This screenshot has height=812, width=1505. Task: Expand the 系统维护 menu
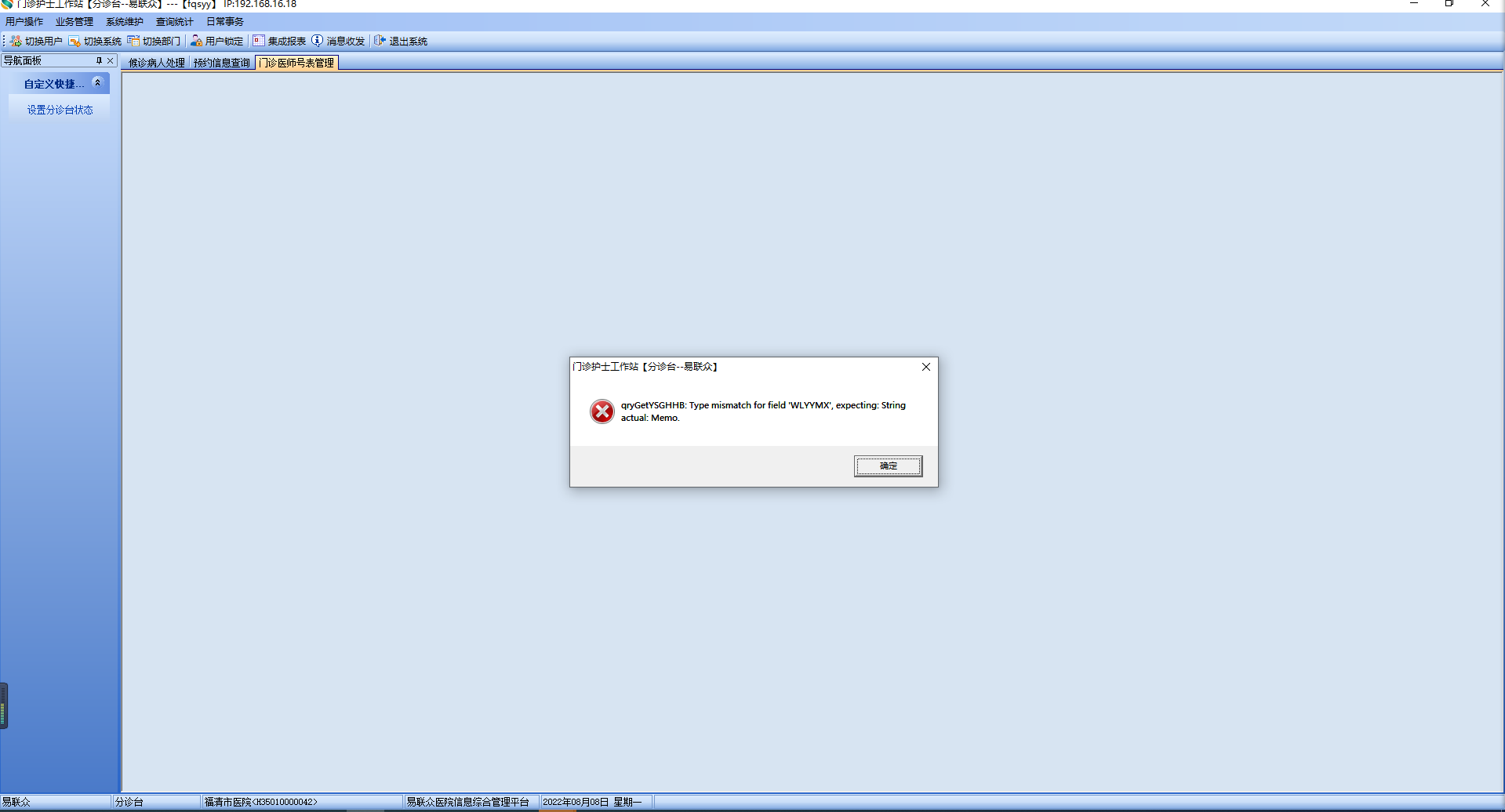pyautogui.click(x=125, y=22)
